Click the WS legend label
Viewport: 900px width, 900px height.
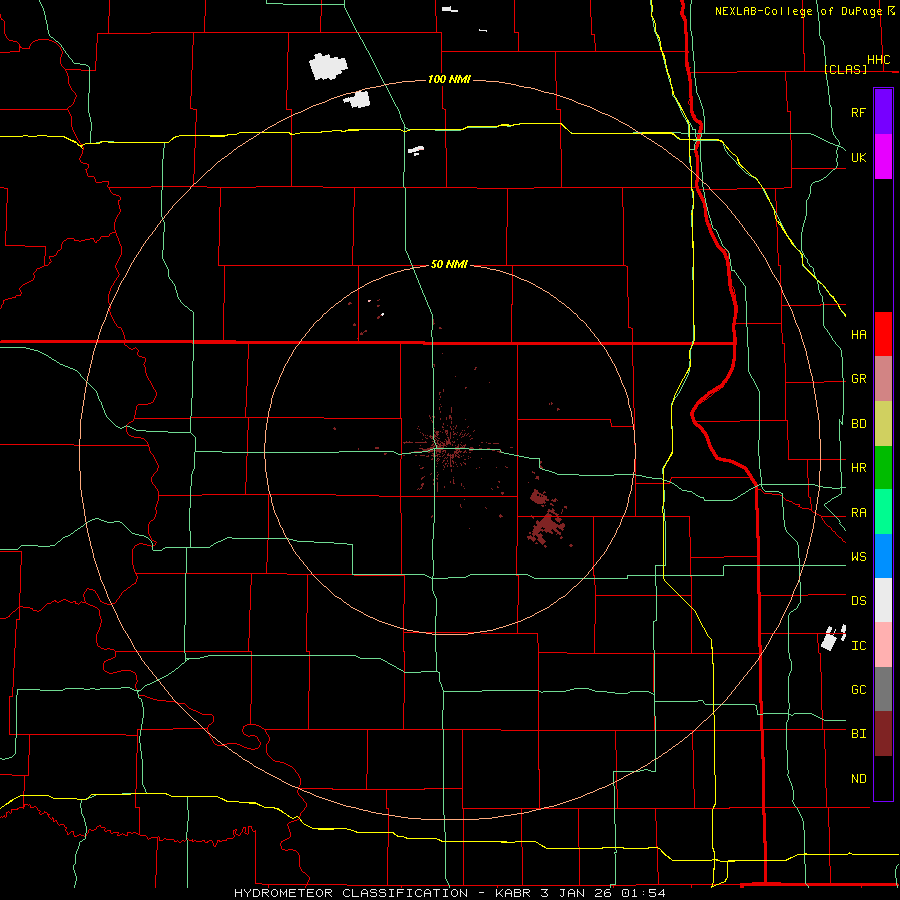tap(858, 557)
